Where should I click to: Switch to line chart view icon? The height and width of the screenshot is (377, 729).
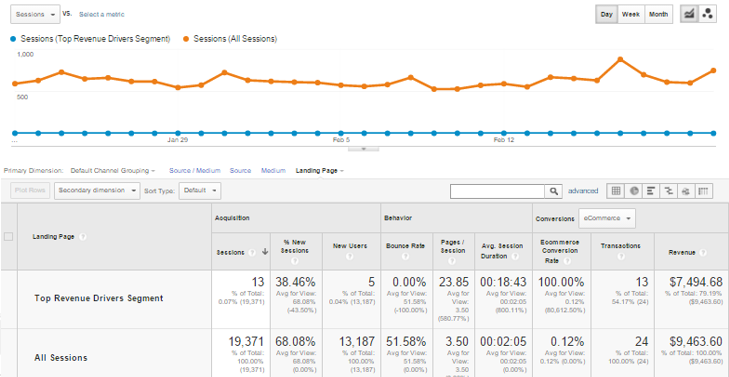(689, 14)
